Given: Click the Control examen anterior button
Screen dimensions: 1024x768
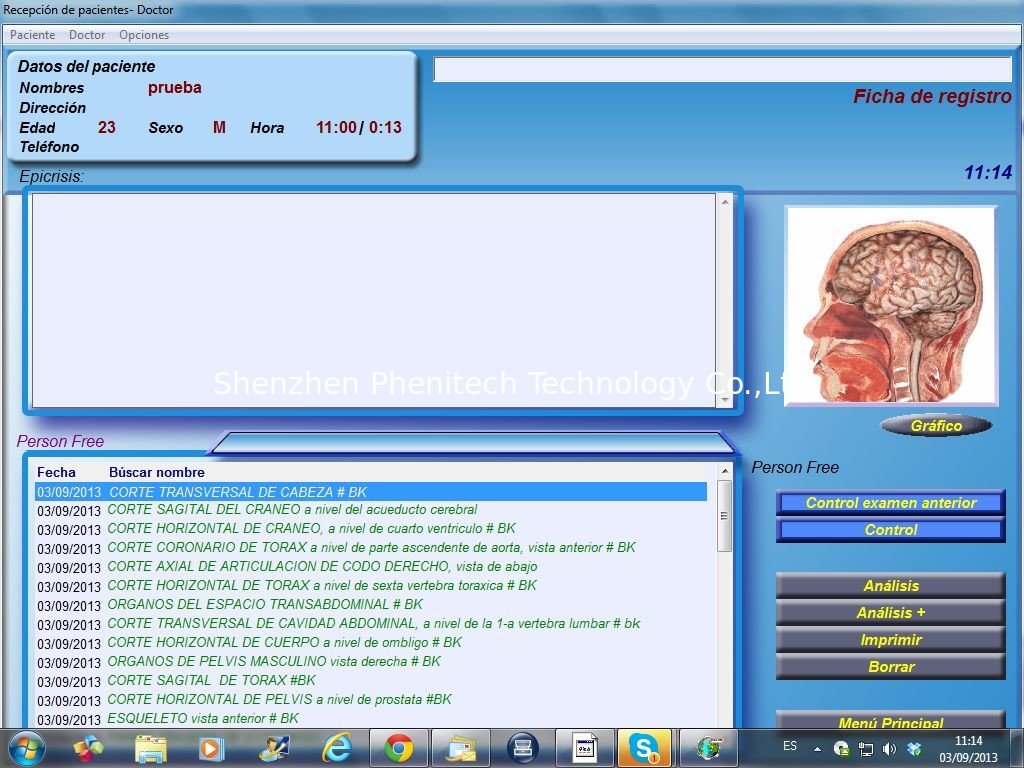Looking at the screenshot, I should (x=891, y=503).
